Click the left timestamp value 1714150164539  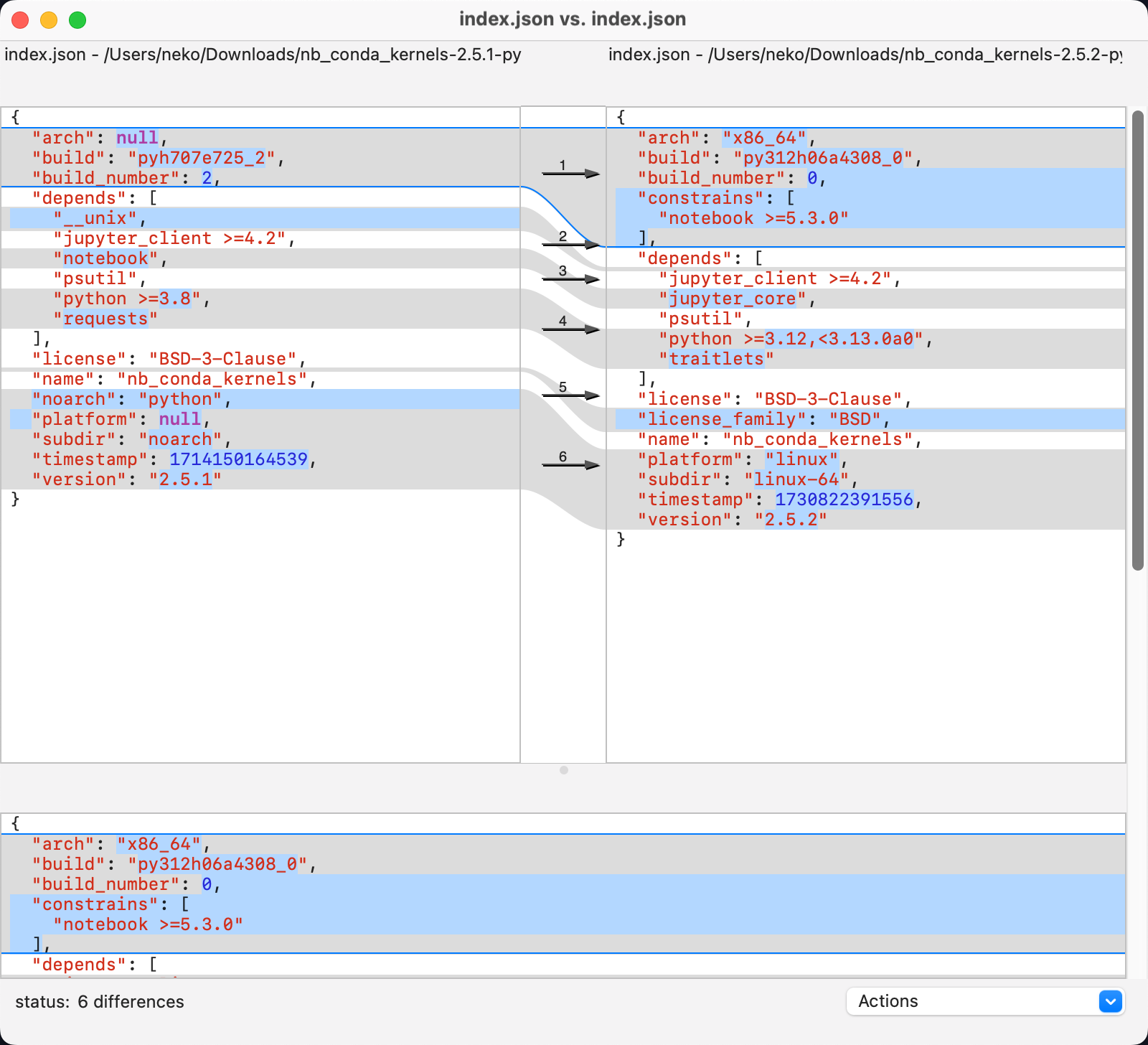click(238, 459)
